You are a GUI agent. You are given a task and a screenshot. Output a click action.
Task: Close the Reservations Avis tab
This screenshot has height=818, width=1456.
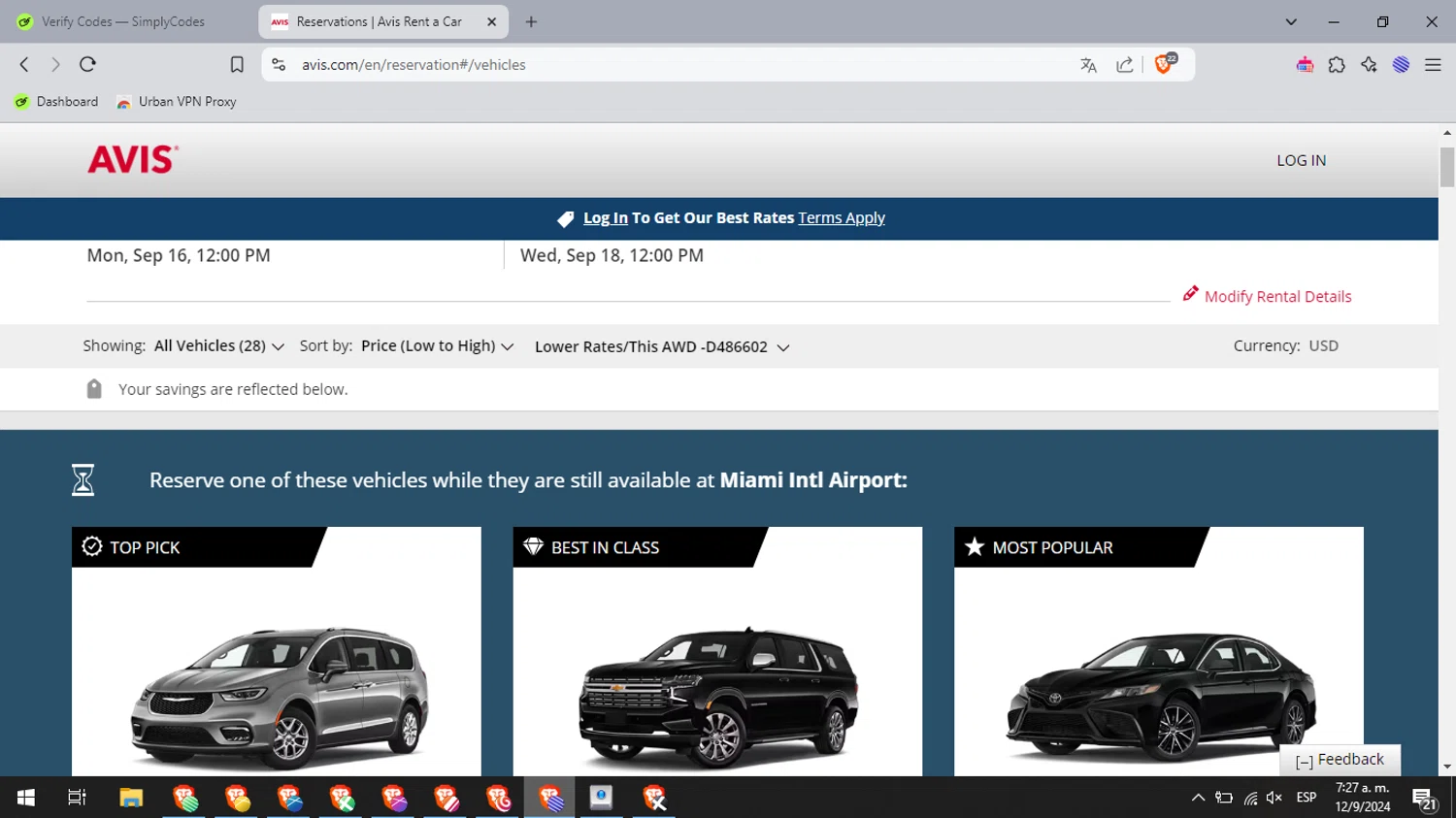pyautogui.click(x=491, y=21)
